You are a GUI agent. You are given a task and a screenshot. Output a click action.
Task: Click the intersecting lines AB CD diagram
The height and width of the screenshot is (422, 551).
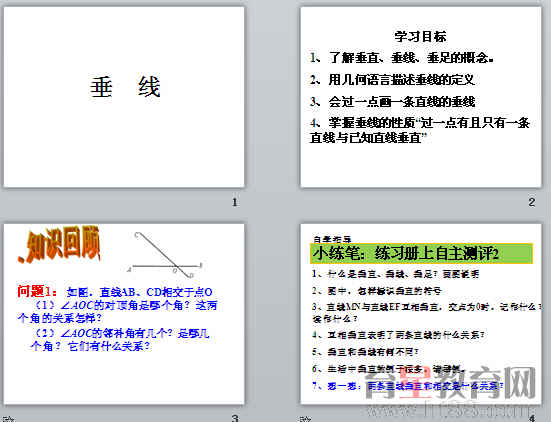point(165,255)
